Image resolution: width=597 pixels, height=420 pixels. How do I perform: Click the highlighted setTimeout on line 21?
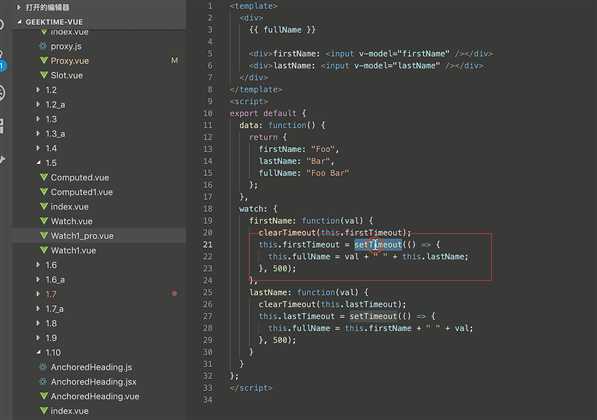click(x=378, y=244)
